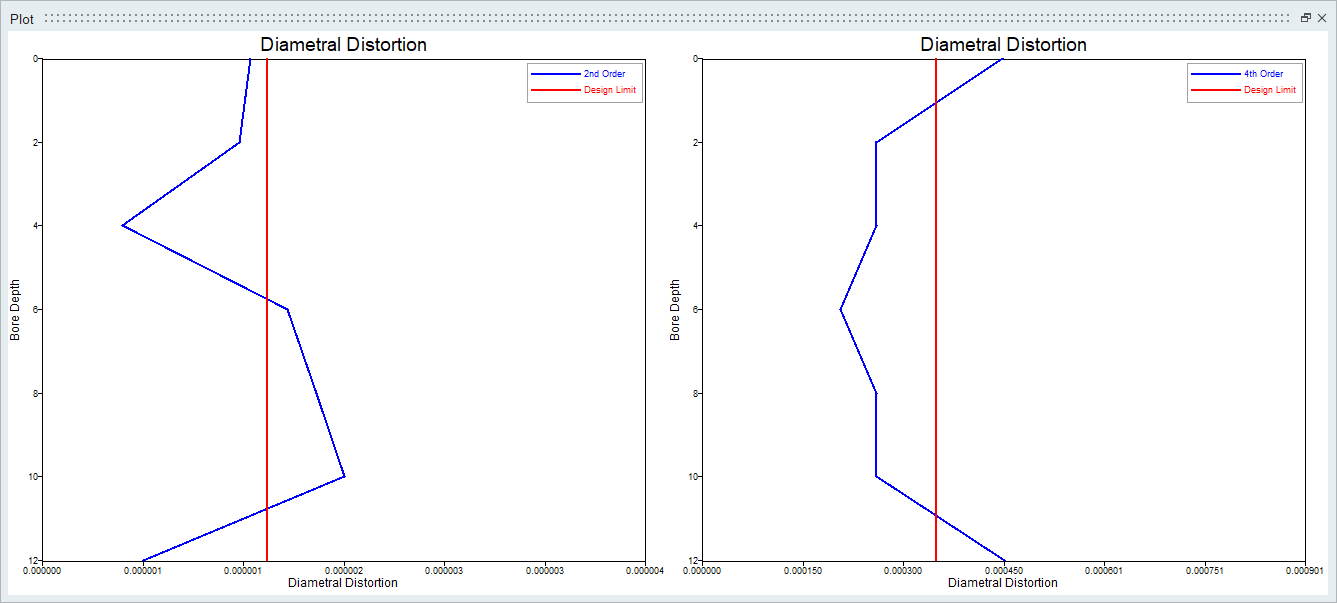The image size is (1337, 603).
Task: Click the red design limit line in left plot
Action: (x=267, y=400)
